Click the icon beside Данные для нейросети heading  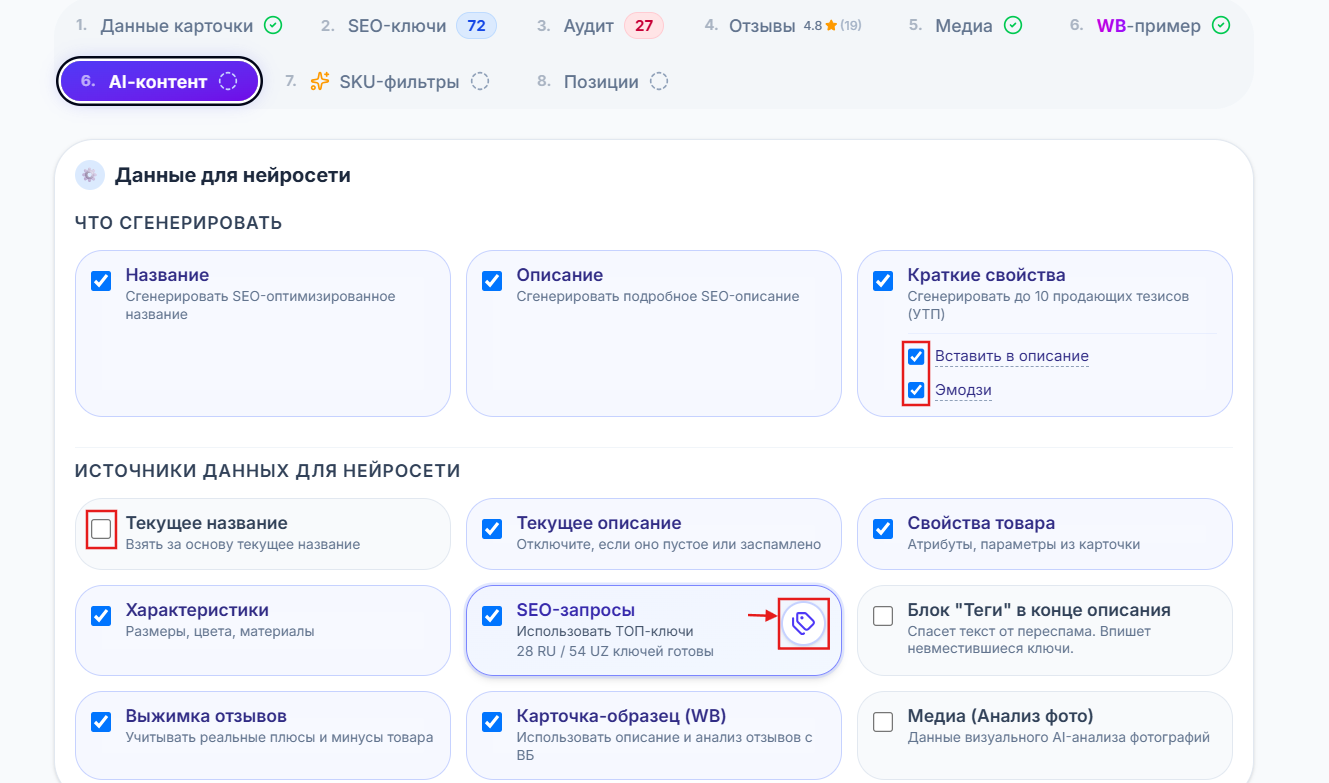point(89,175)
